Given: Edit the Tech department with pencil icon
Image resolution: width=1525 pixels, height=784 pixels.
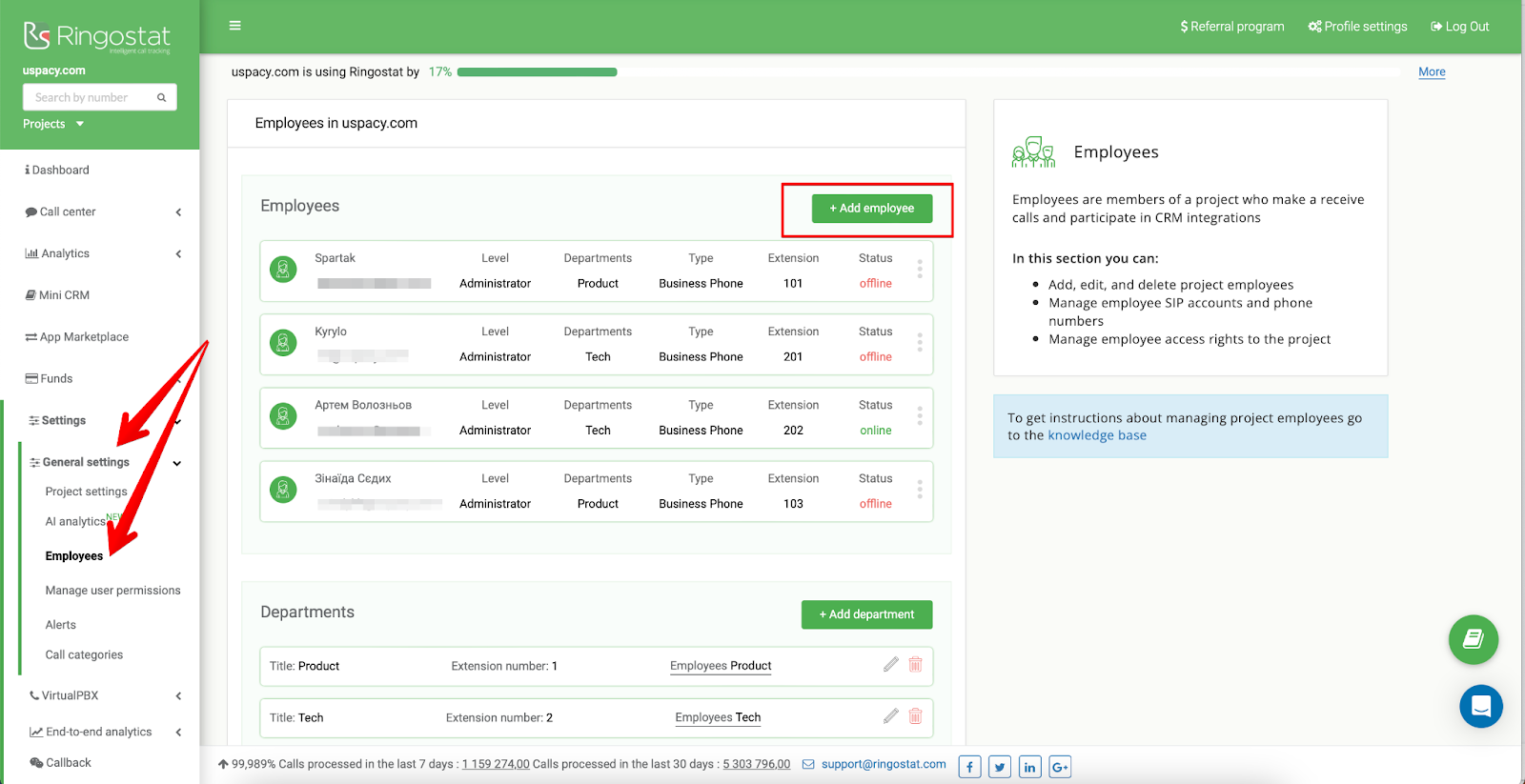Looking at the screenshot, I should 891,716.
